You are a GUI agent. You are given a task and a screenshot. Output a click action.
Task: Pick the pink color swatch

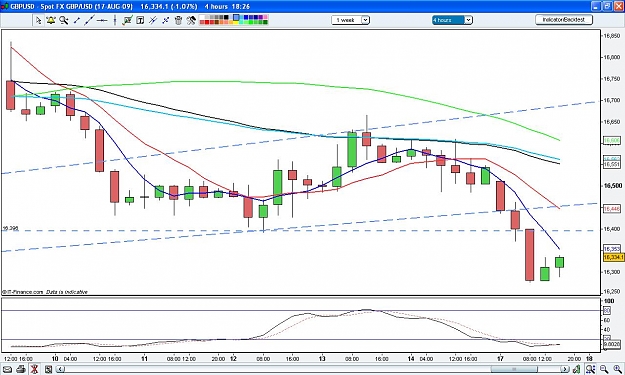tap(265, 17)
